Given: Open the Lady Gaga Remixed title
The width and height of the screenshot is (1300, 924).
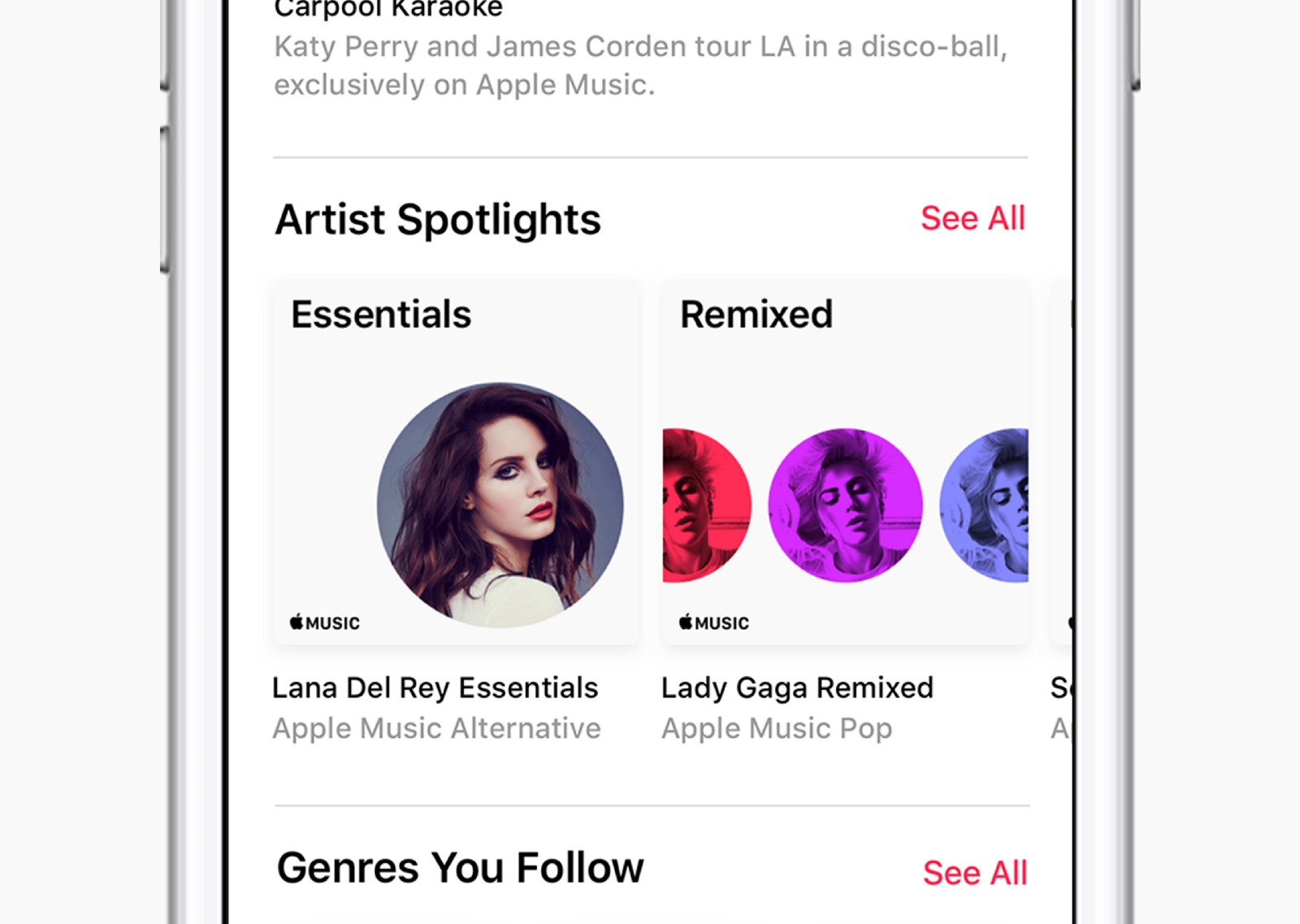Looking at the screenshot, I should [x=797, y=688].
